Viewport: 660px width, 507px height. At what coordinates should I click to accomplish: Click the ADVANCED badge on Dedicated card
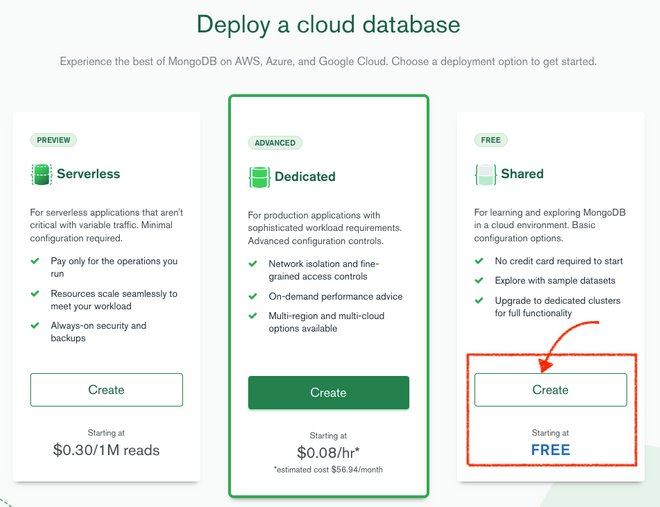(275, 143)
